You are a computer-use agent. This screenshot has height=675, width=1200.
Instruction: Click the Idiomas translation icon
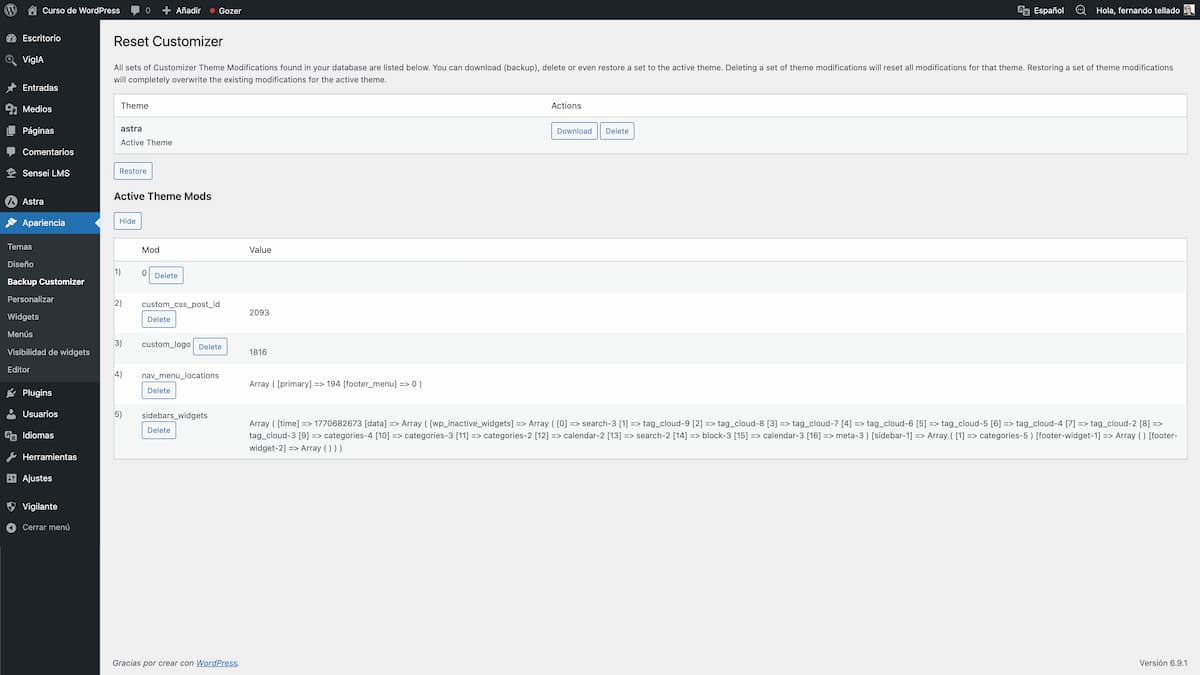pos(11,436)
